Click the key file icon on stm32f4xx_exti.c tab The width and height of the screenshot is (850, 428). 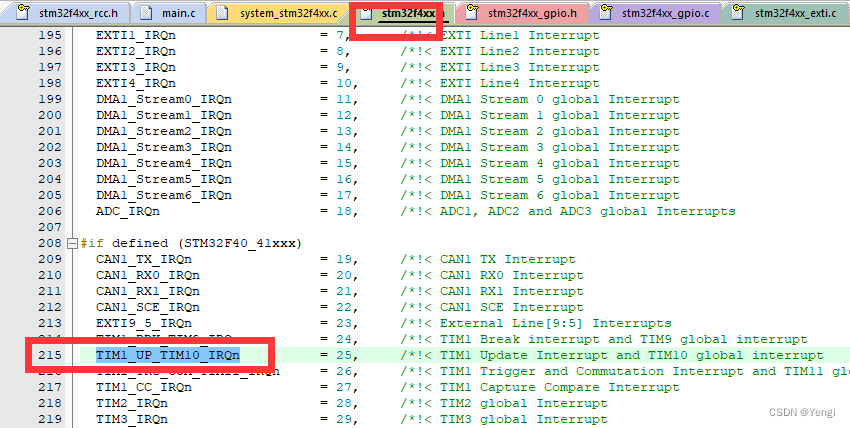(x=738, y=12)
